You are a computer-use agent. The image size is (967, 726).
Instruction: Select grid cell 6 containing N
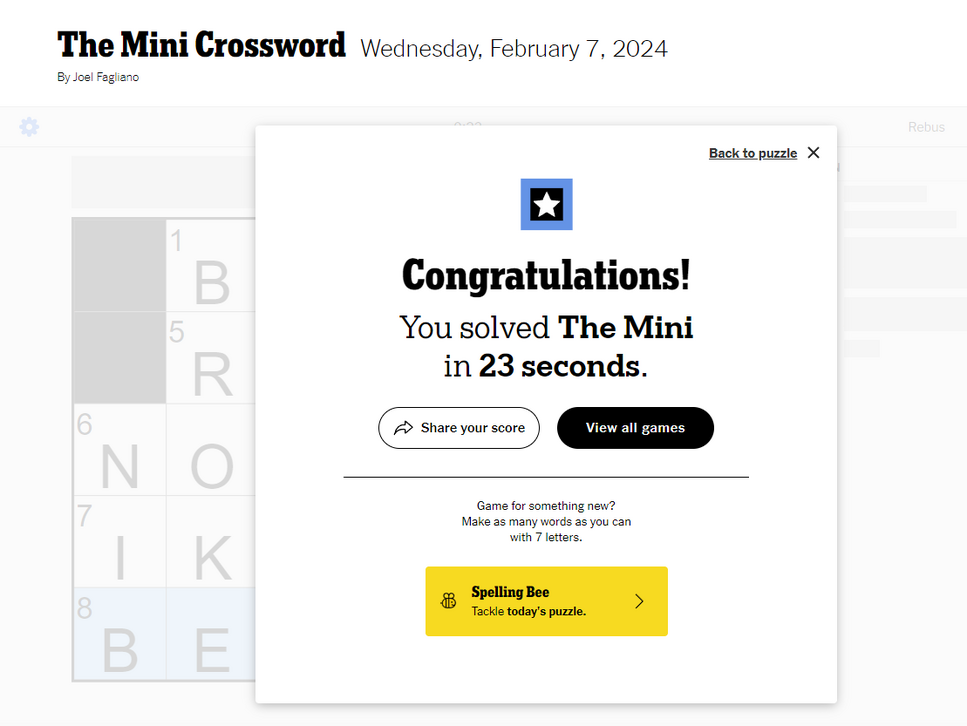click(x=119, y=450)
